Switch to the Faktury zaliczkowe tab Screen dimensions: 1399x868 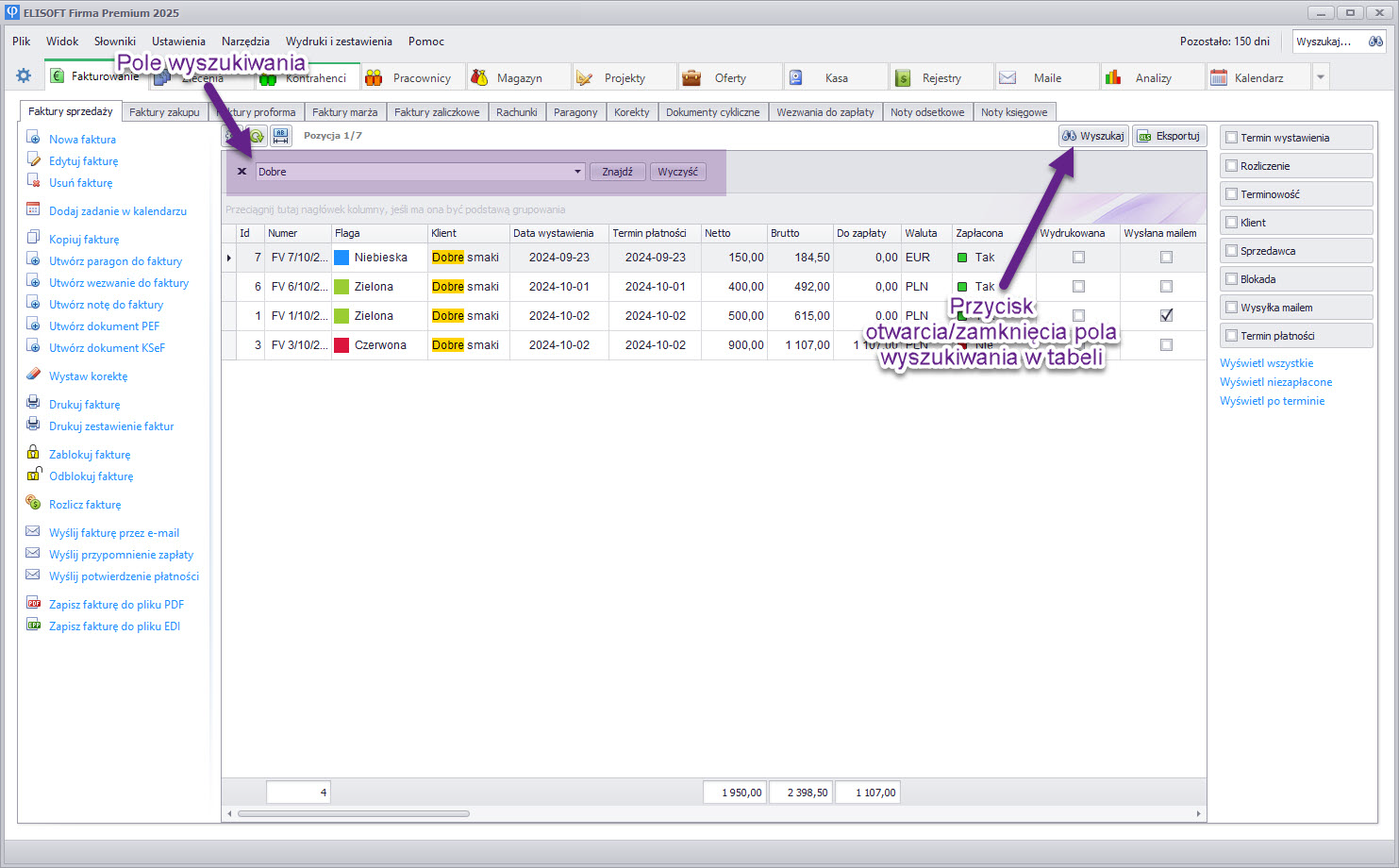pyautogui.click(x=437, y=112)
